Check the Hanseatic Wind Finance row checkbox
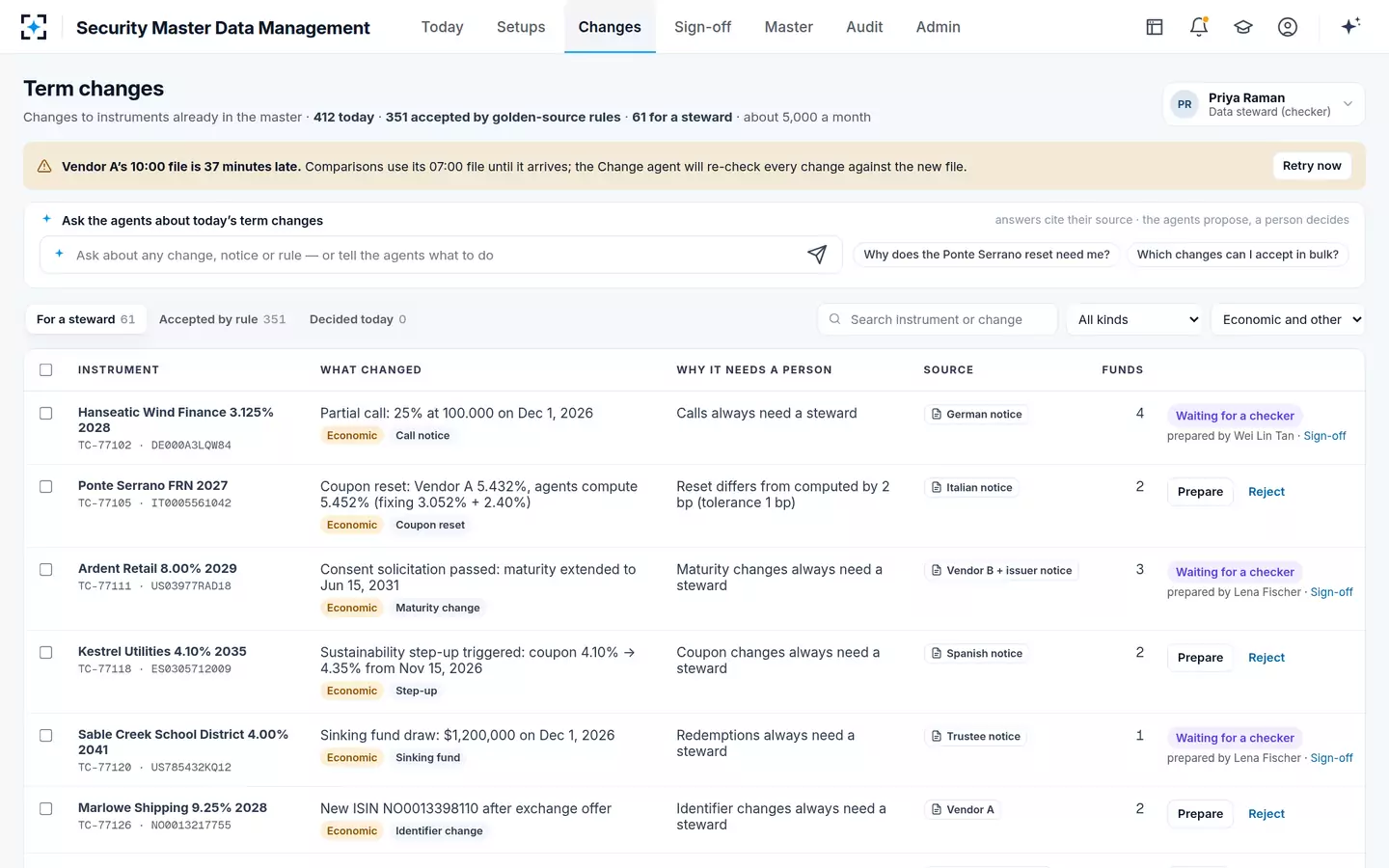The image size is (1389, 868). (45, 413)
